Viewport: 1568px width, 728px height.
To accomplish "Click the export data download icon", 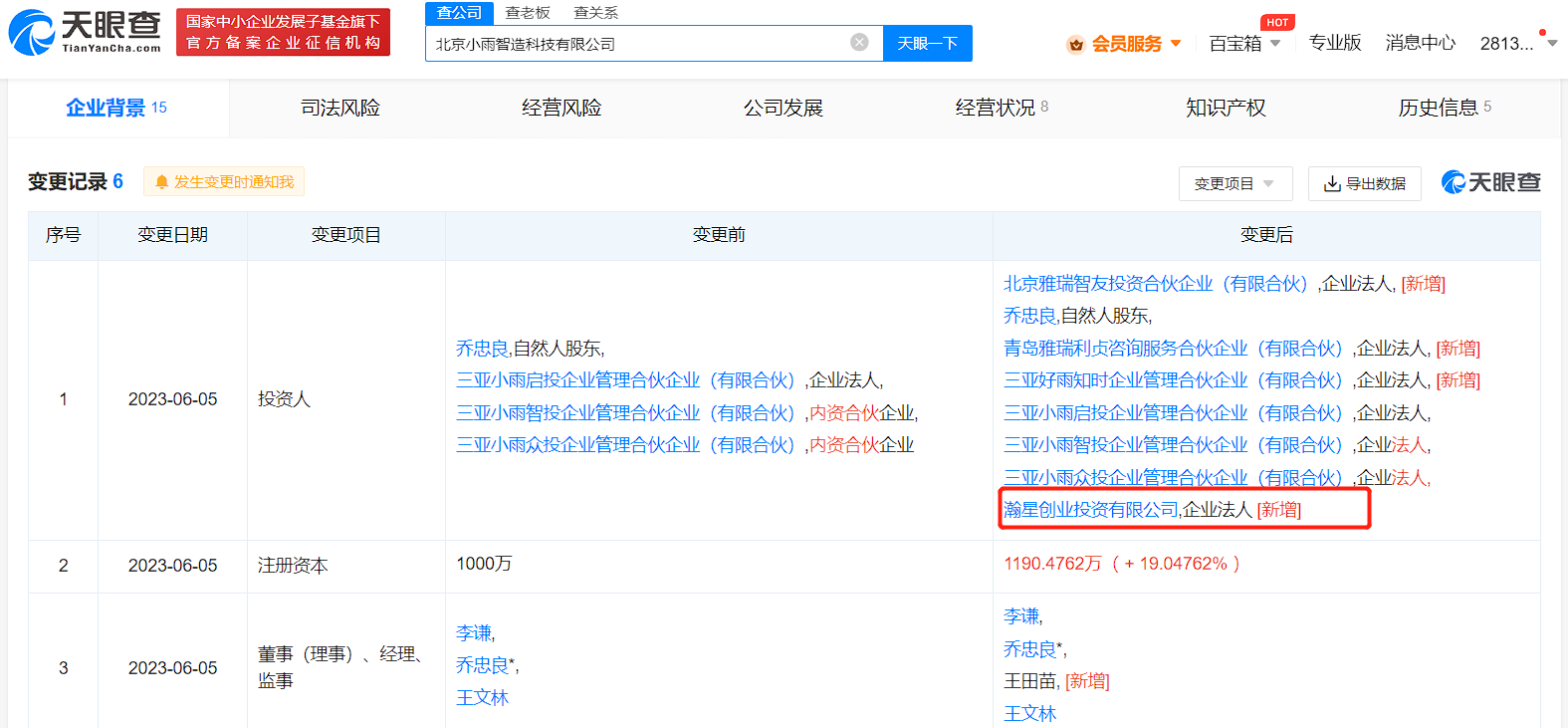I will tap(1331, 183).
